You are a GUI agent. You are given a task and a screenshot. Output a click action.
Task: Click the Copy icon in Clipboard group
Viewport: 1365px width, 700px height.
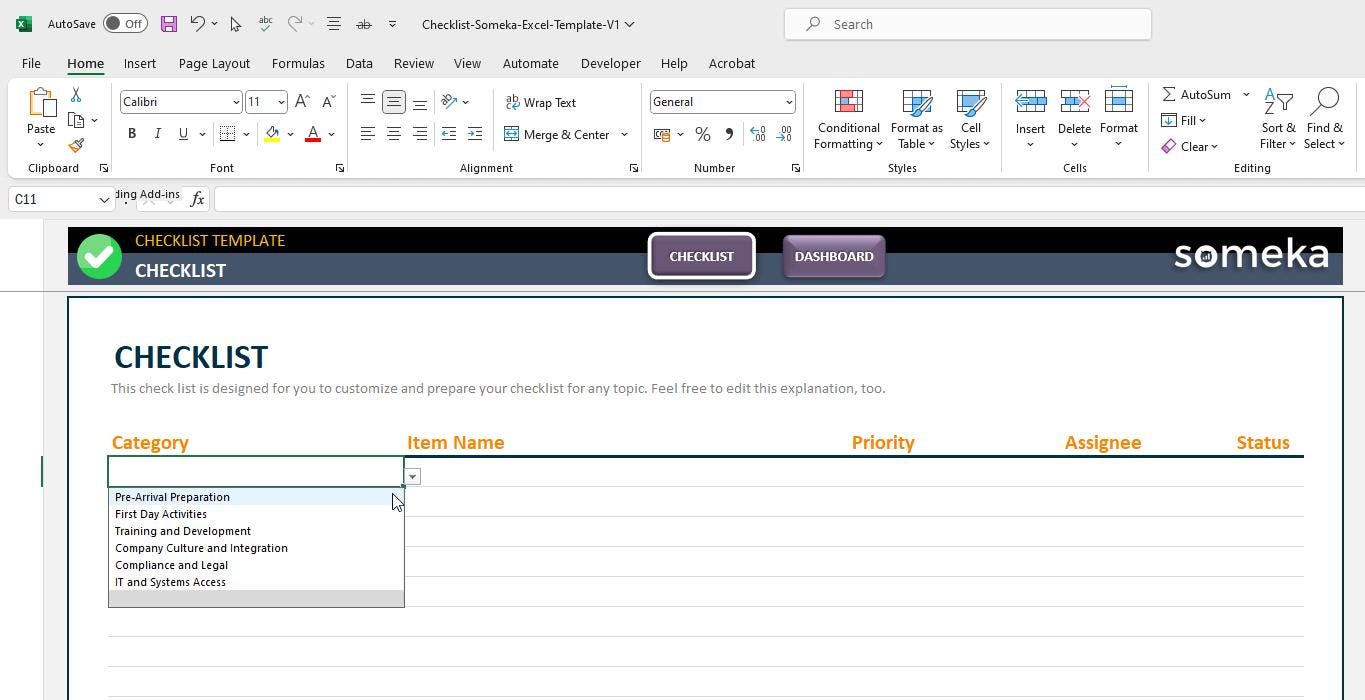pyautogui.click(x=76, y=120)
